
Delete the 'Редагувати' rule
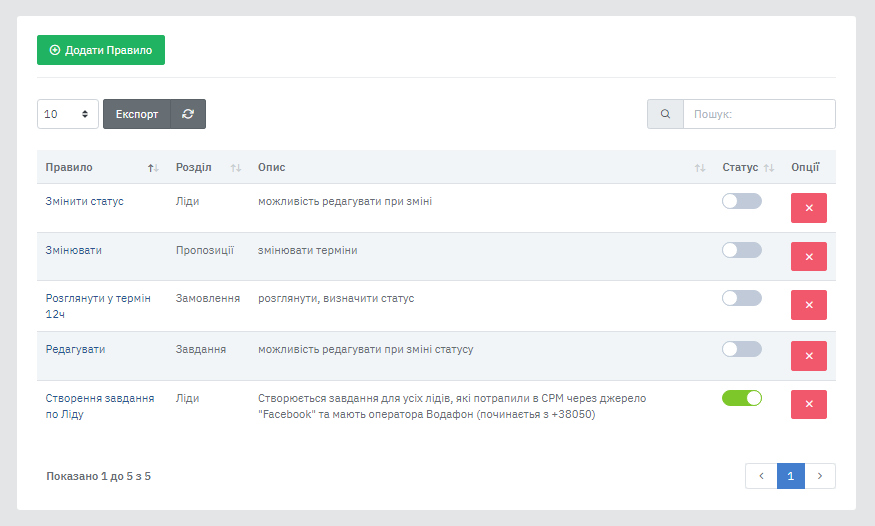point(808,356)
